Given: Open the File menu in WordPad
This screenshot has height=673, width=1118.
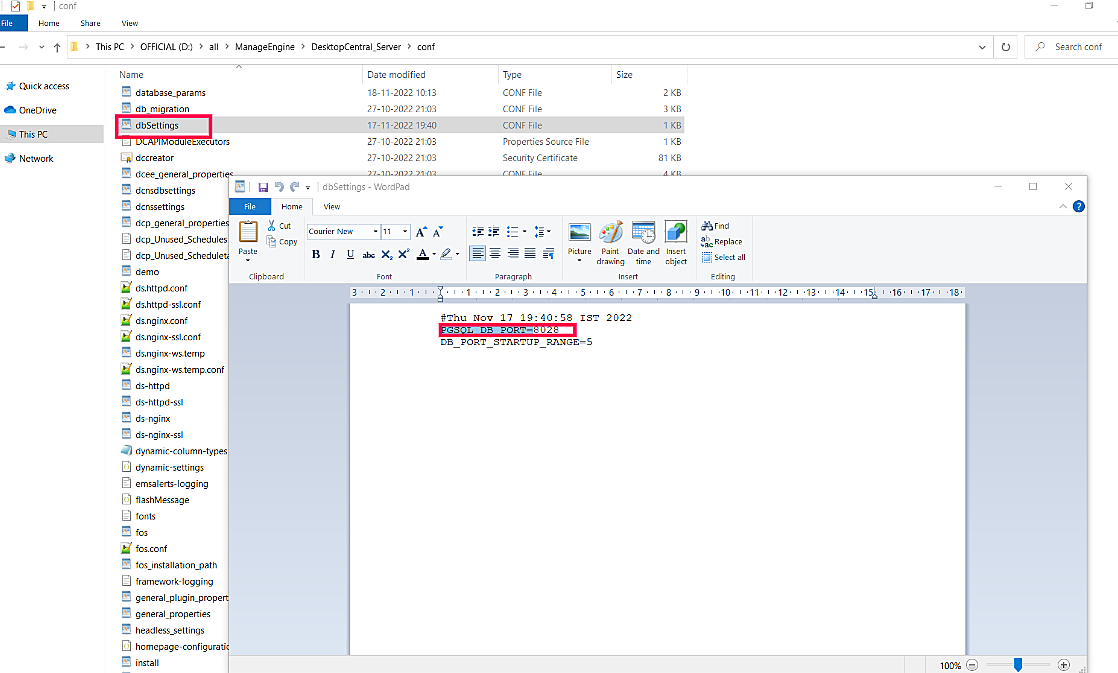Looking at the screenshot, I should tap(248, 206).
